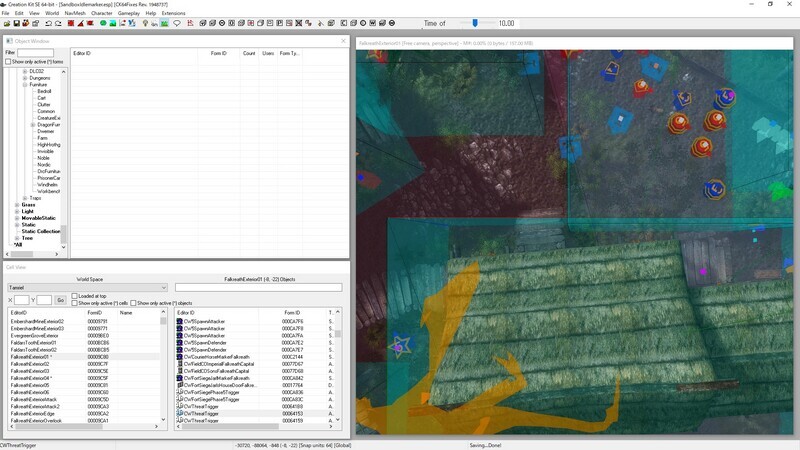Sort Object Window by Users column
The width and height of the screenshot is (800, 450).
pos(268,53)
